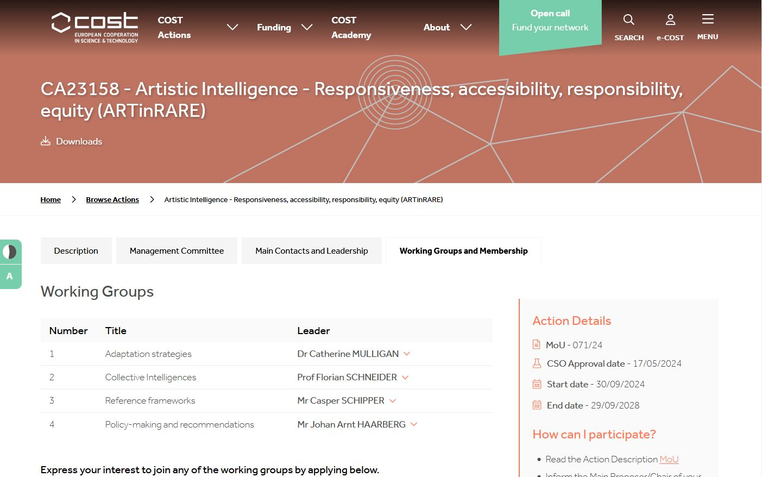The height and width of the screenshot is (477, 762).
Task: Switch to Main Contacts and Leadership tab
Action: pos(312,251)
